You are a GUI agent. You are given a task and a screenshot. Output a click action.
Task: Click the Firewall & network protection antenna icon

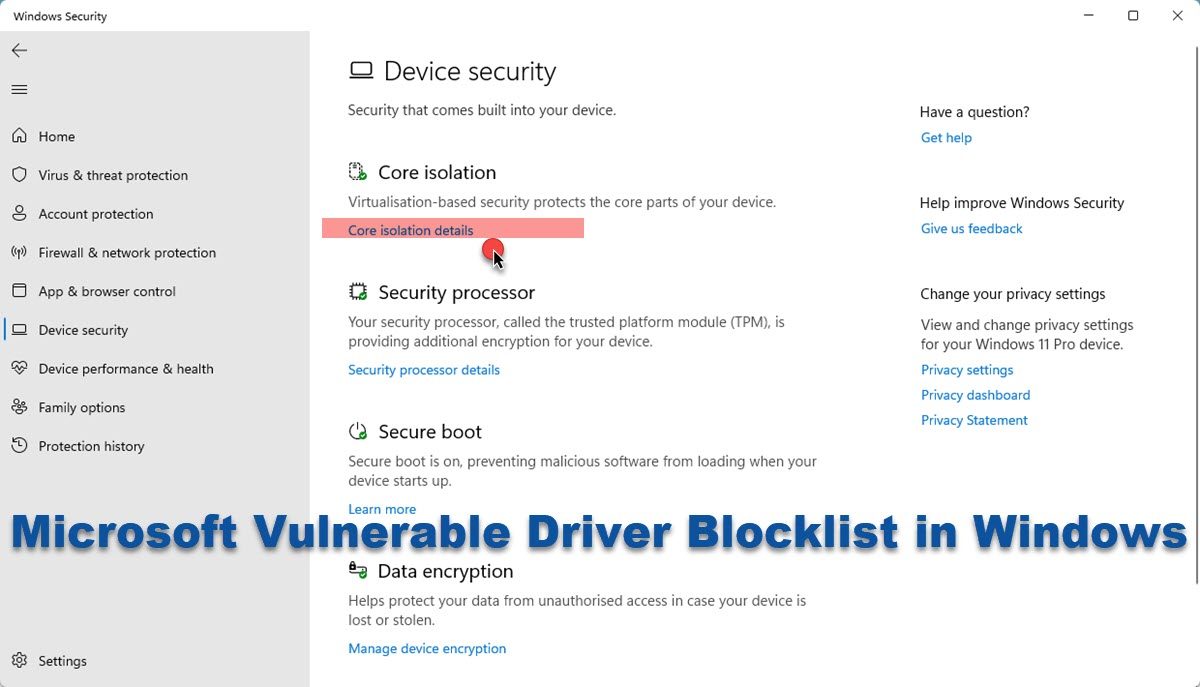[x=19, y=253]
